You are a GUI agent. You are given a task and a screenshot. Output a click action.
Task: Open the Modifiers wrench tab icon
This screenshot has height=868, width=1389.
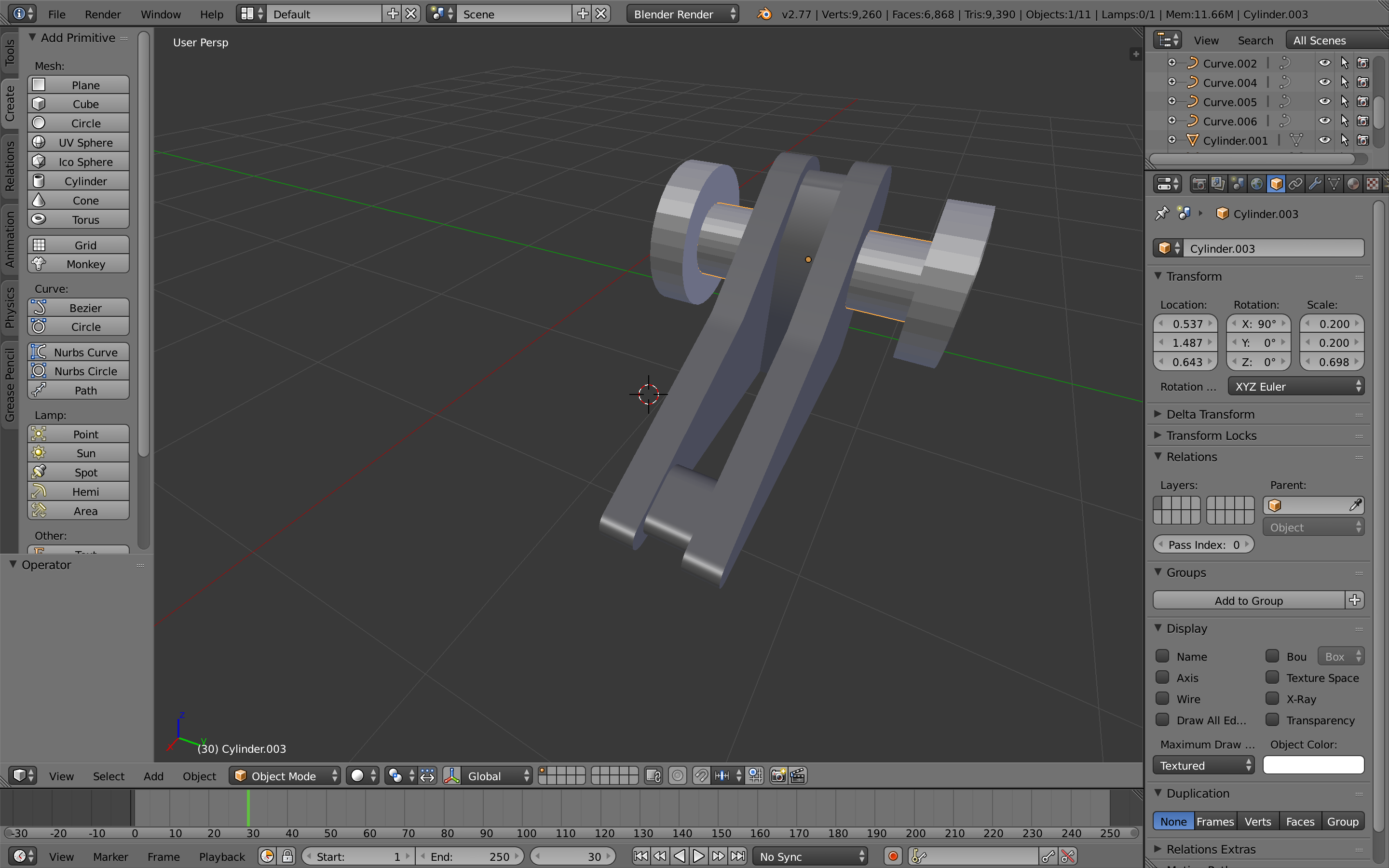[1315, 184]
